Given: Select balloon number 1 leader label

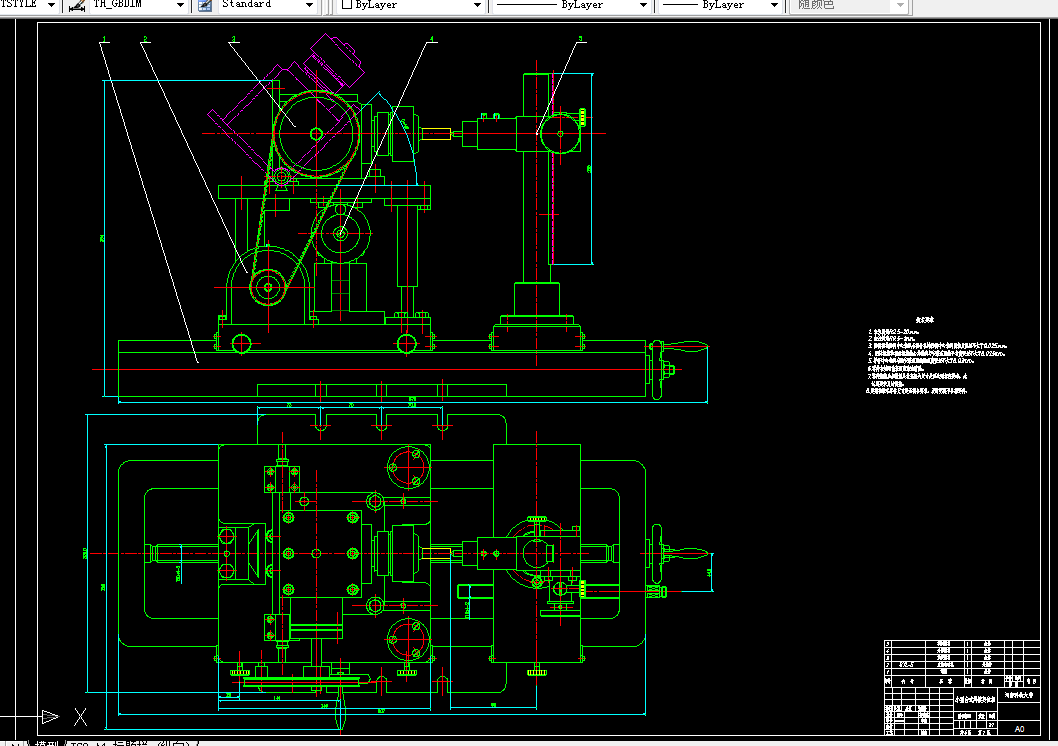Looking at the screenshot, I should click(105, 39).
